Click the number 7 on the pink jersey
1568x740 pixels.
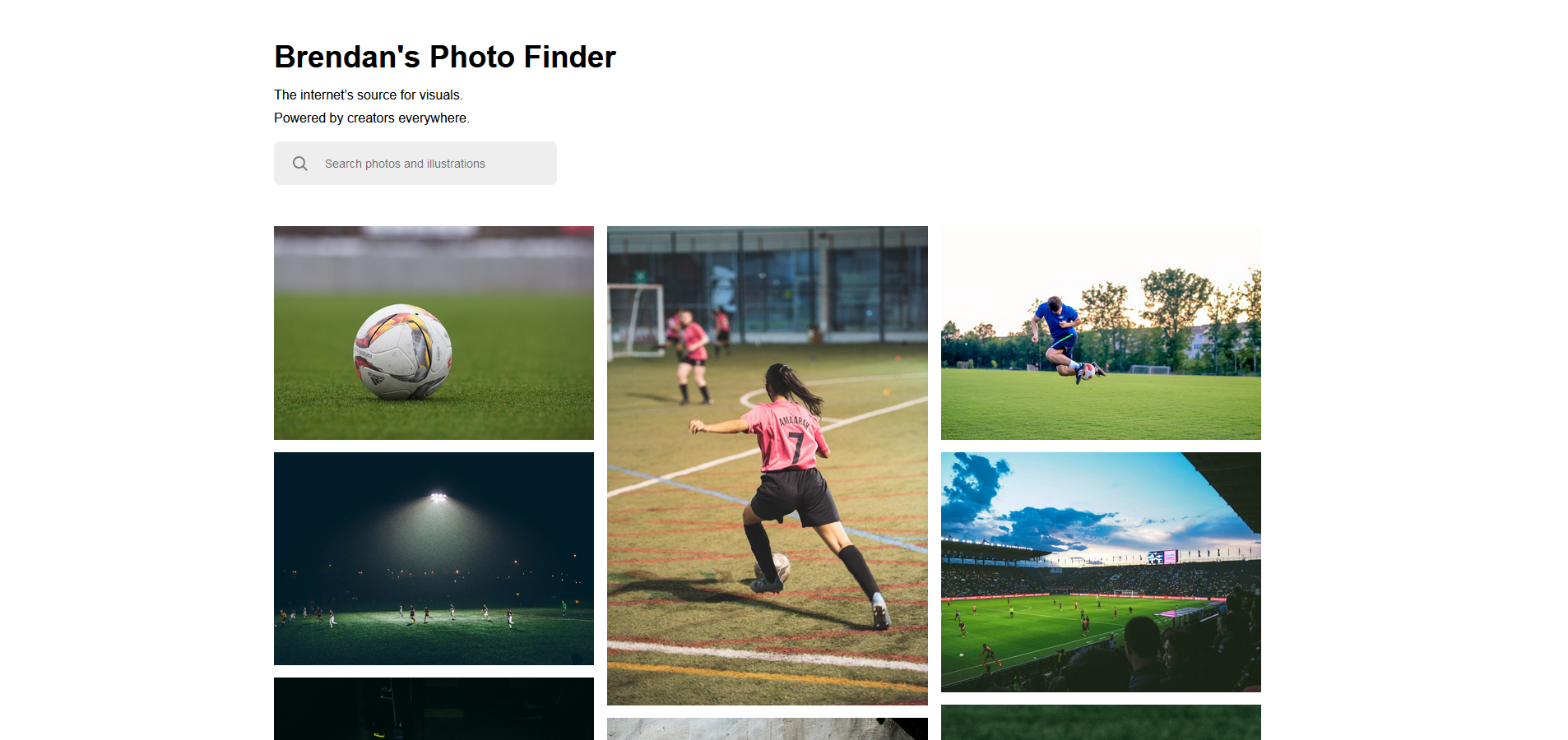click(796, 446)
